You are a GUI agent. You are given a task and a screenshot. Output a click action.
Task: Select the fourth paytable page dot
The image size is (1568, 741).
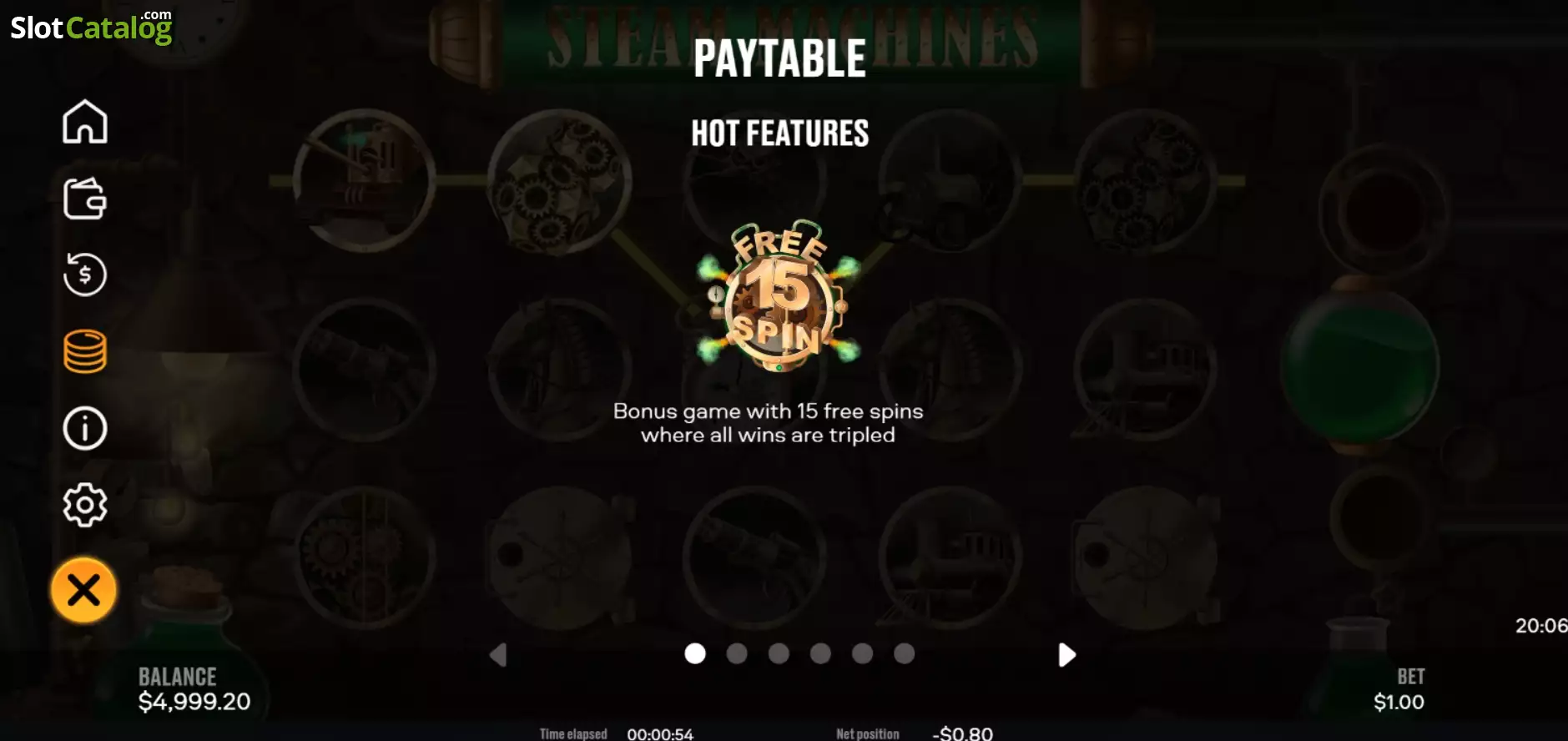point(820,653)
